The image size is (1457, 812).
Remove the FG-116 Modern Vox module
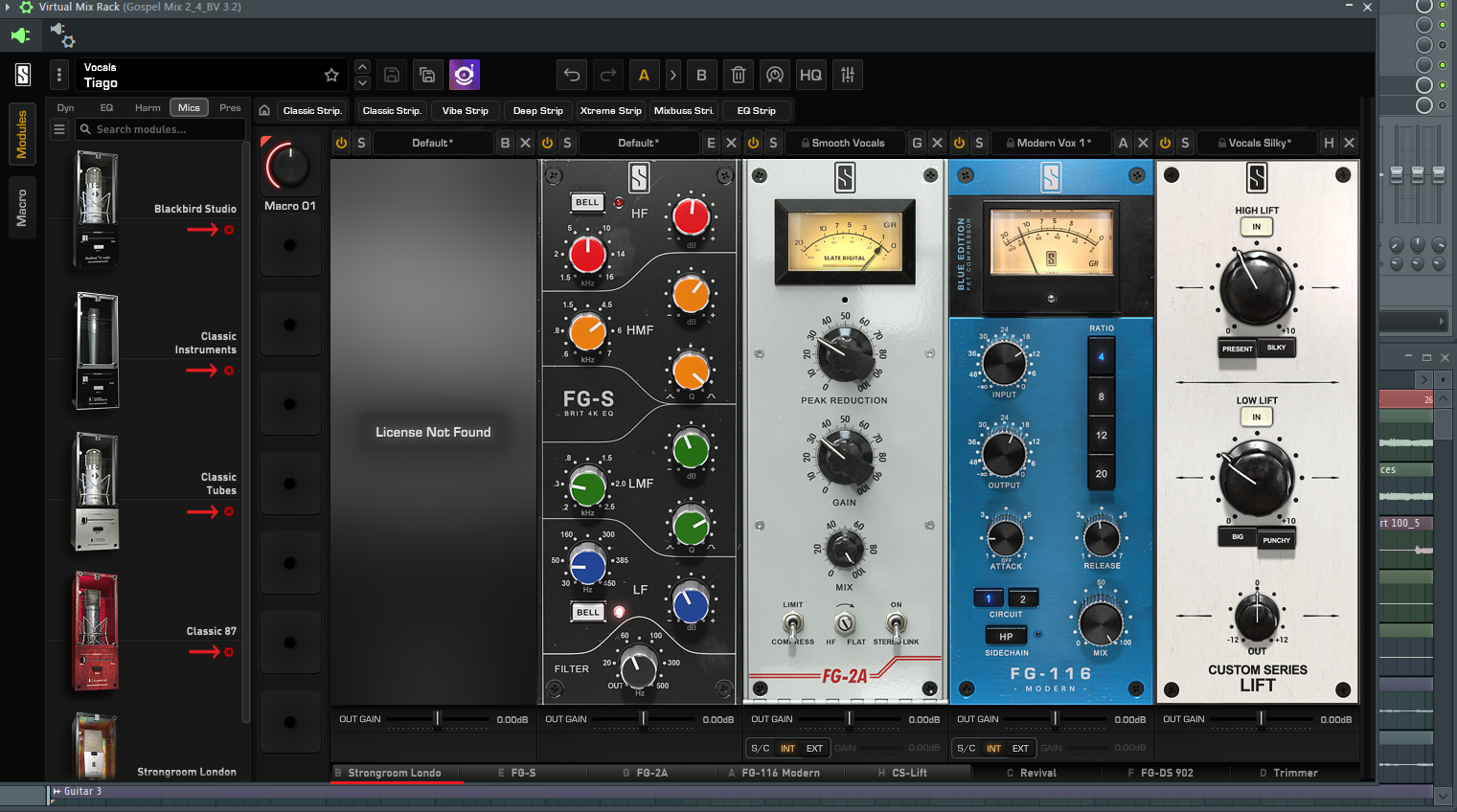point(1143,143)
